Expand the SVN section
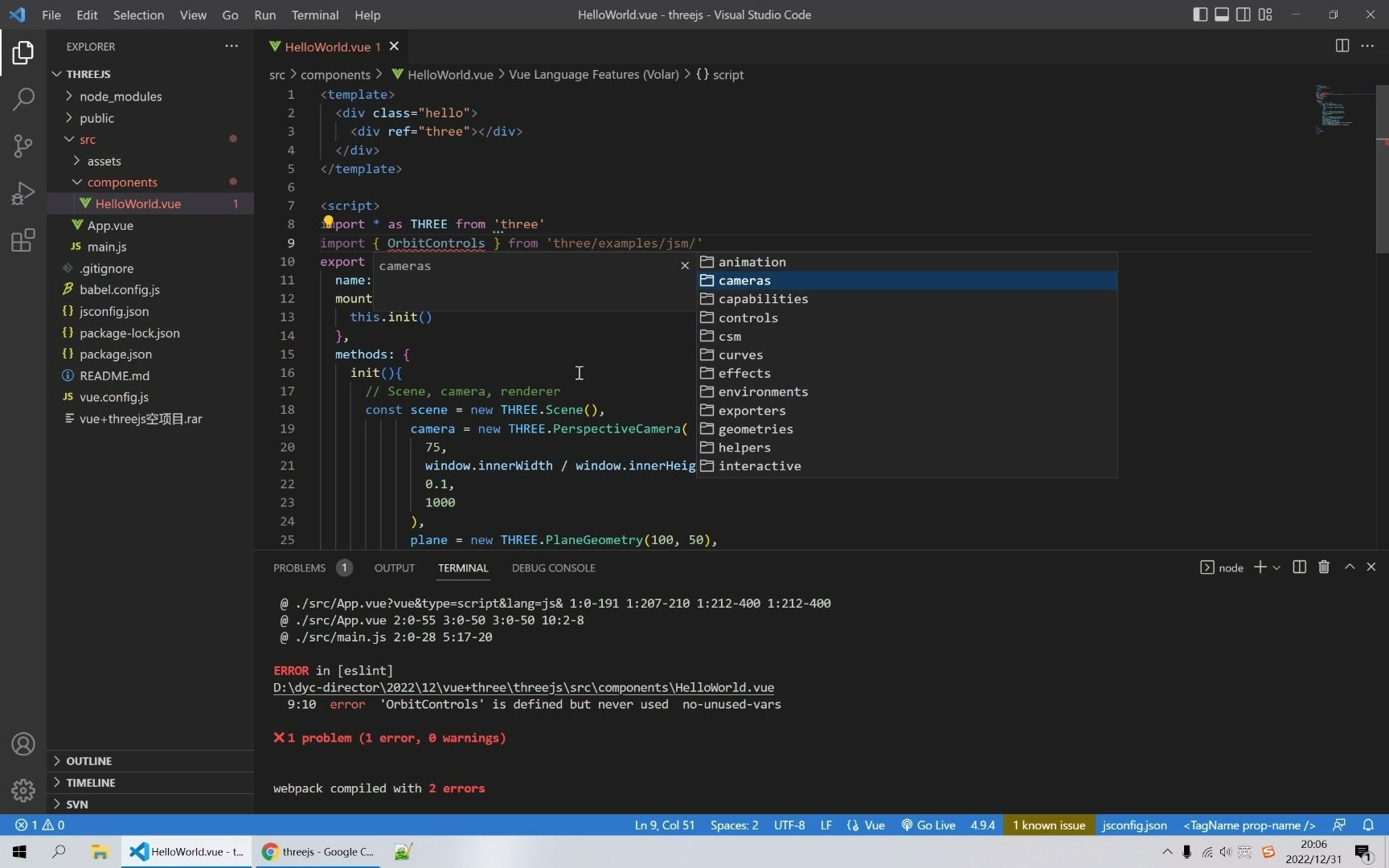Screen dimensions: 1389x868 point(150,804)
